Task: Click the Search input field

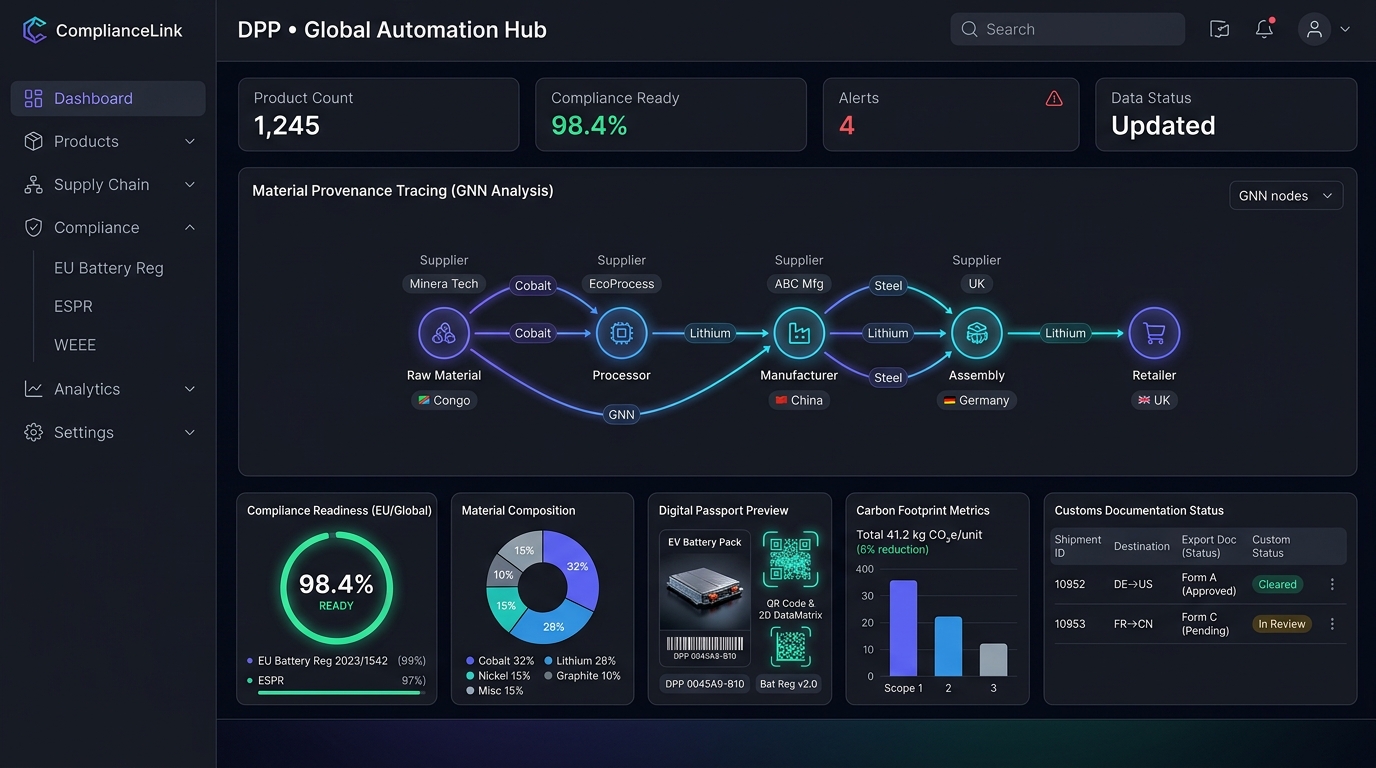Action: (1067, 29)
